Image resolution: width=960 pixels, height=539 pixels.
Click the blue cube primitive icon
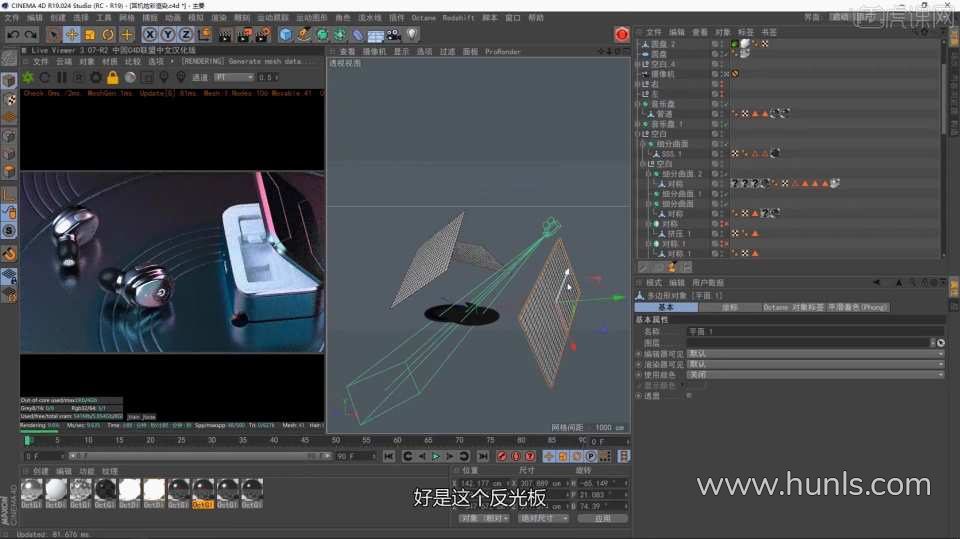pos(286,35)
